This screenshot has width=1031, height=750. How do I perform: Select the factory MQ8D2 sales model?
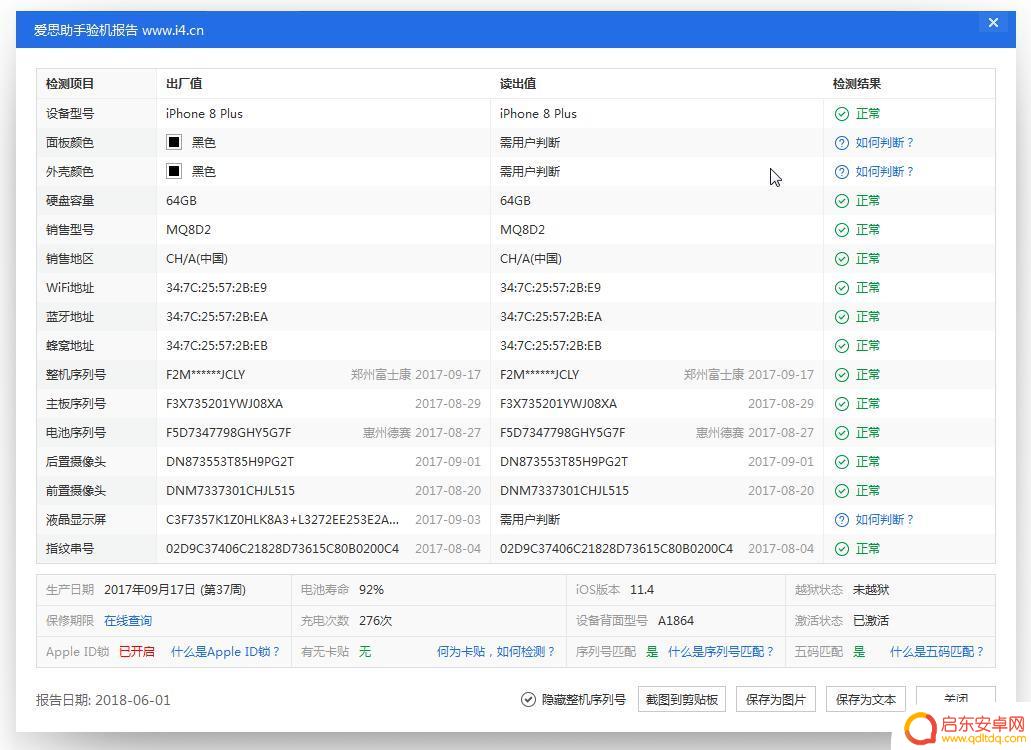click(188, 229)
